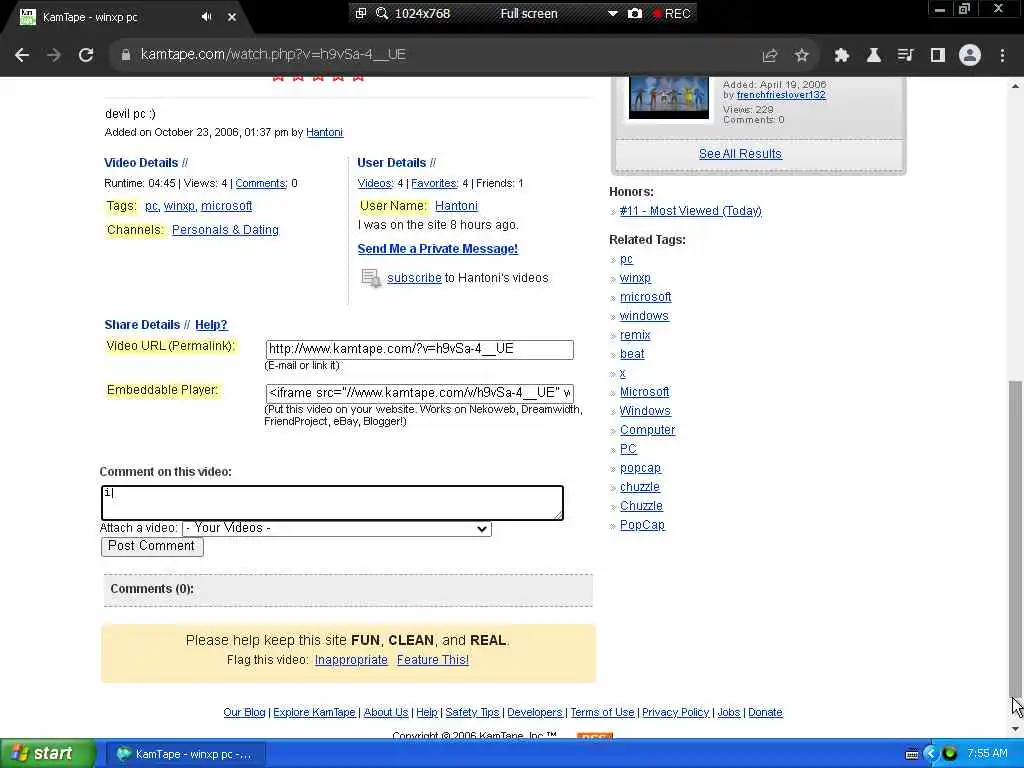Viewport: 1024px width, 768px height.
Task: Open the Videos link in User Details
Action: (375, 184)
